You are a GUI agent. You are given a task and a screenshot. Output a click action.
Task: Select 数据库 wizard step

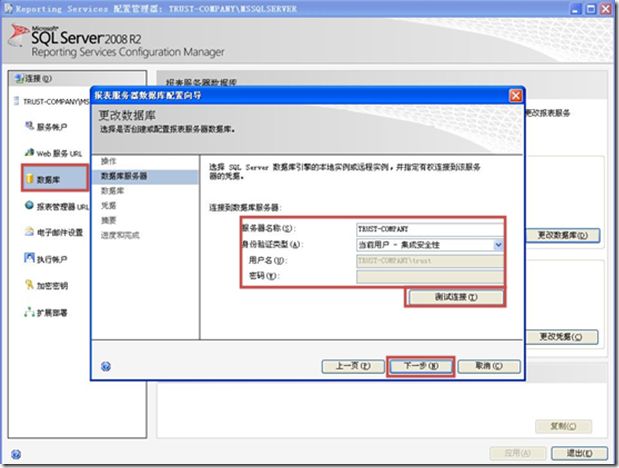pos(113,191)
